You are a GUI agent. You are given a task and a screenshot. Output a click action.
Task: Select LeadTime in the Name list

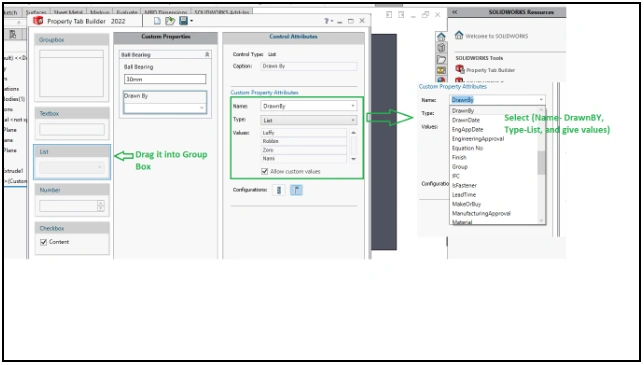pyautogui.click(x=464, y=195)
